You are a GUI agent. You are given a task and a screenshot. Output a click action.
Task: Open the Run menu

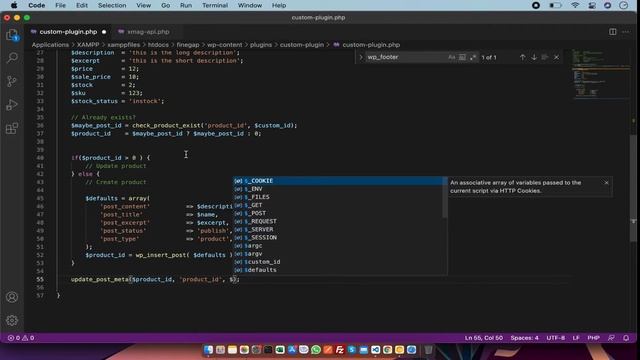(186, 5)
